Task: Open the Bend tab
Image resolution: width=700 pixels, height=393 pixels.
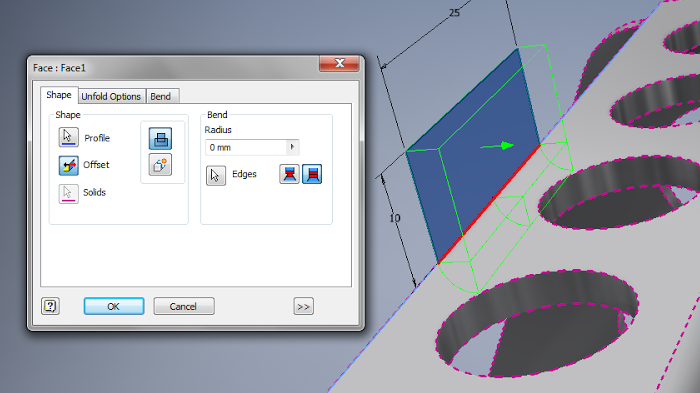Action: [x=161, y=96]
